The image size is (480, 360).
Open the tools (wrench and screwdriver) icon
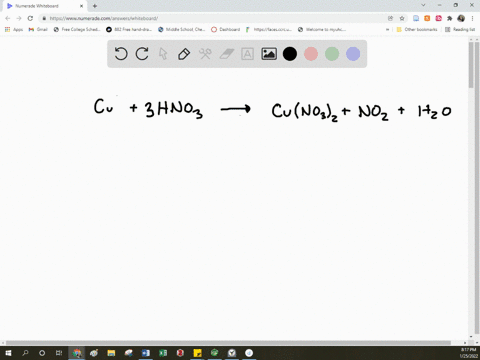[205, 54]
